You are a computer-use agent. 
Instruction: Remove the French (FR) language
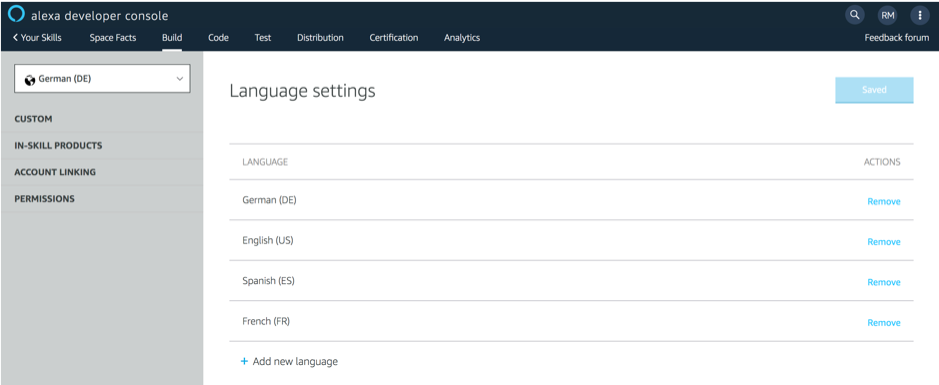[x=884, y=323]
